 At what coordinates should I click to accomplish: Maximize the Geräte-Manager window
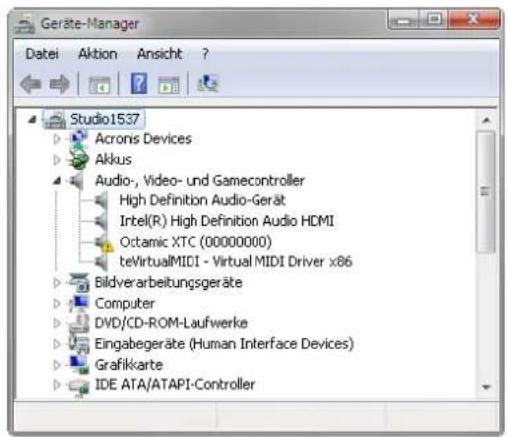(x=434, y=20)
